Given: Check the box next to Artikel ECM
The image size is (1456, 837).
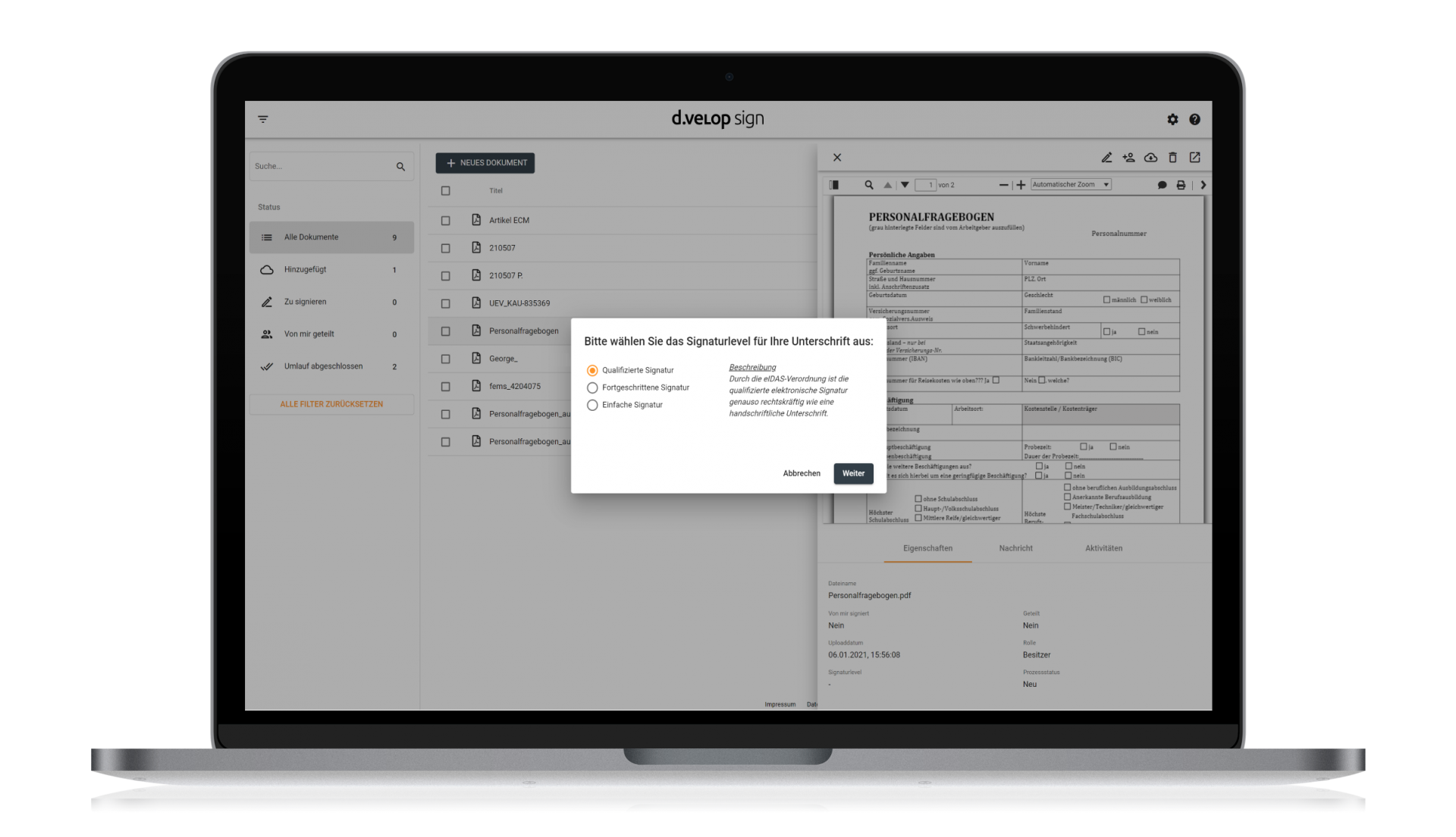Looking at the screenshot, I should 446,221.
